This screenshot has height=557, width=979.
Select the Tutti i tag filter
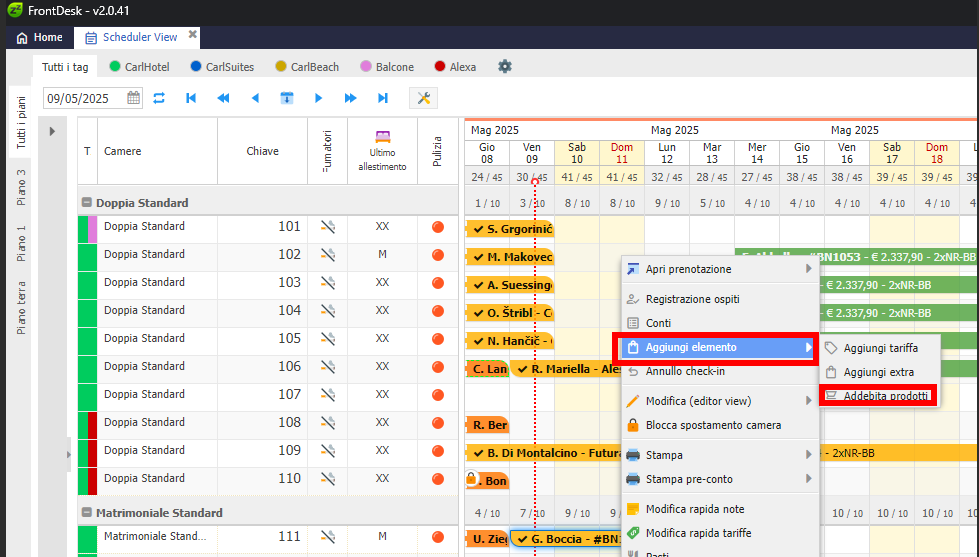point(65,67)
